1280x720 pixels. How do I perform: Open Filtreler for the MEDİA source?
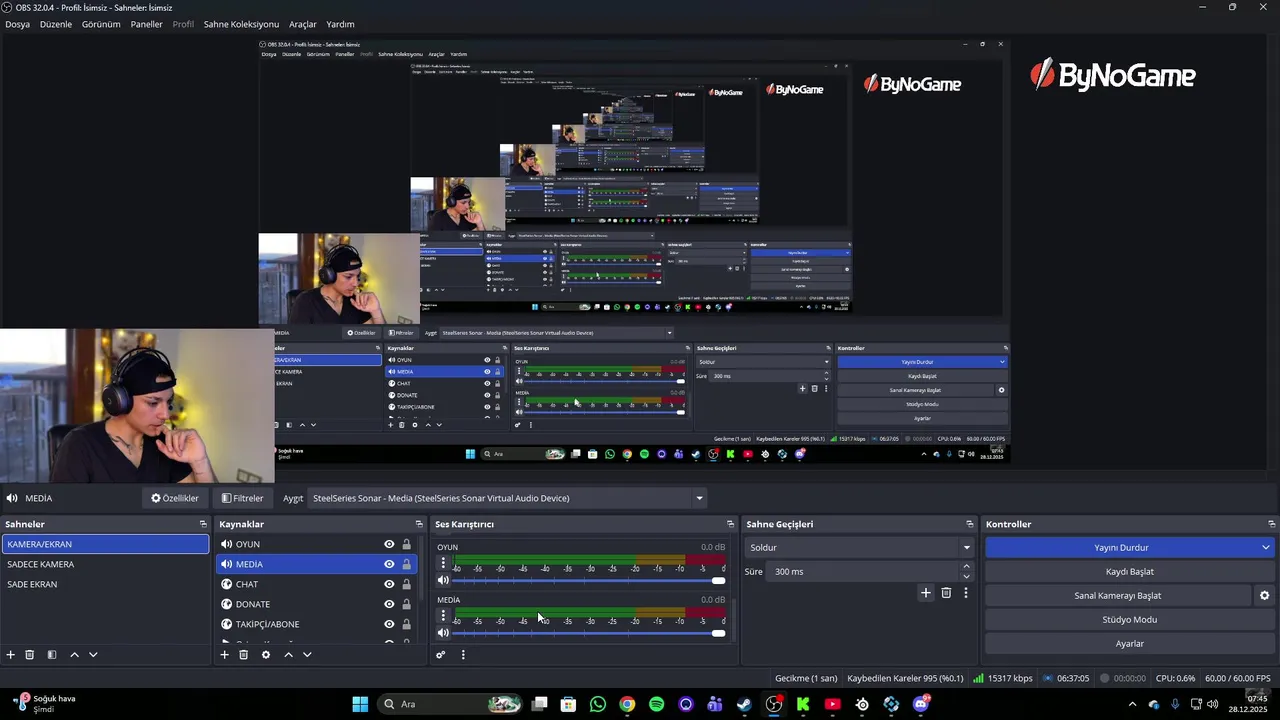(243, 498)
